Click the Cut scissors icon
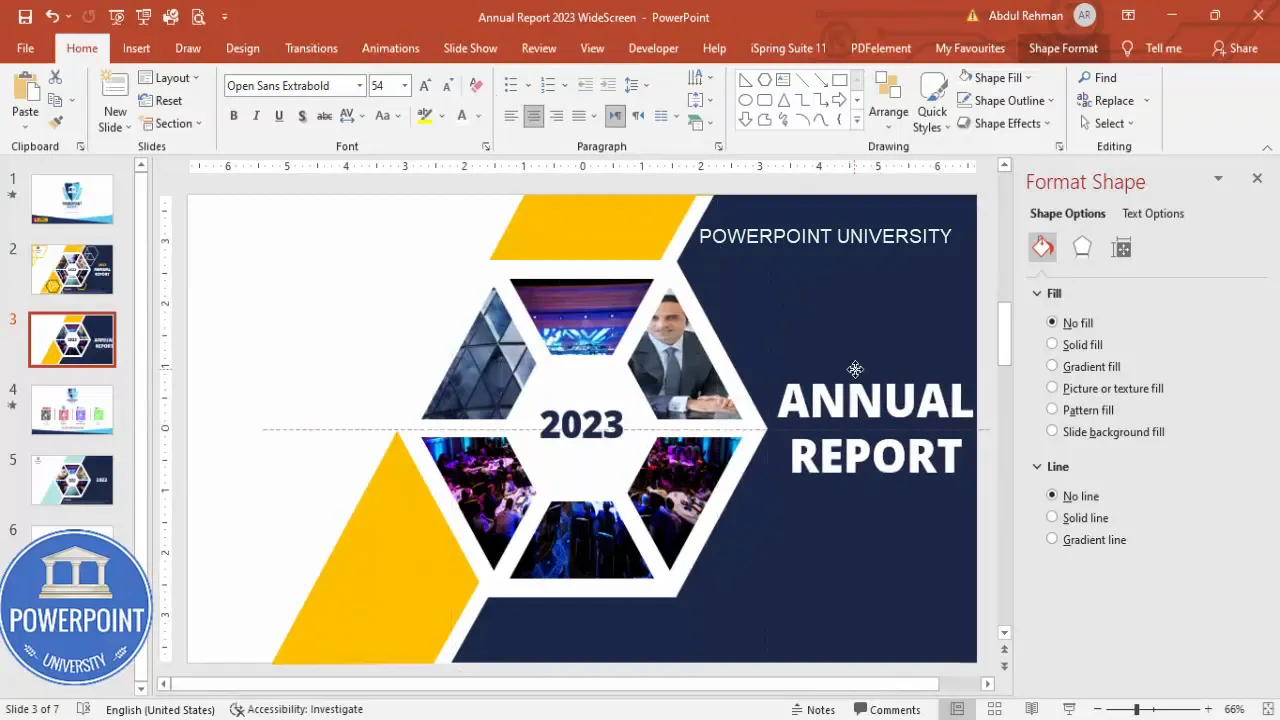The height and width of the screenshot is (720, 1280). point(55,77)
